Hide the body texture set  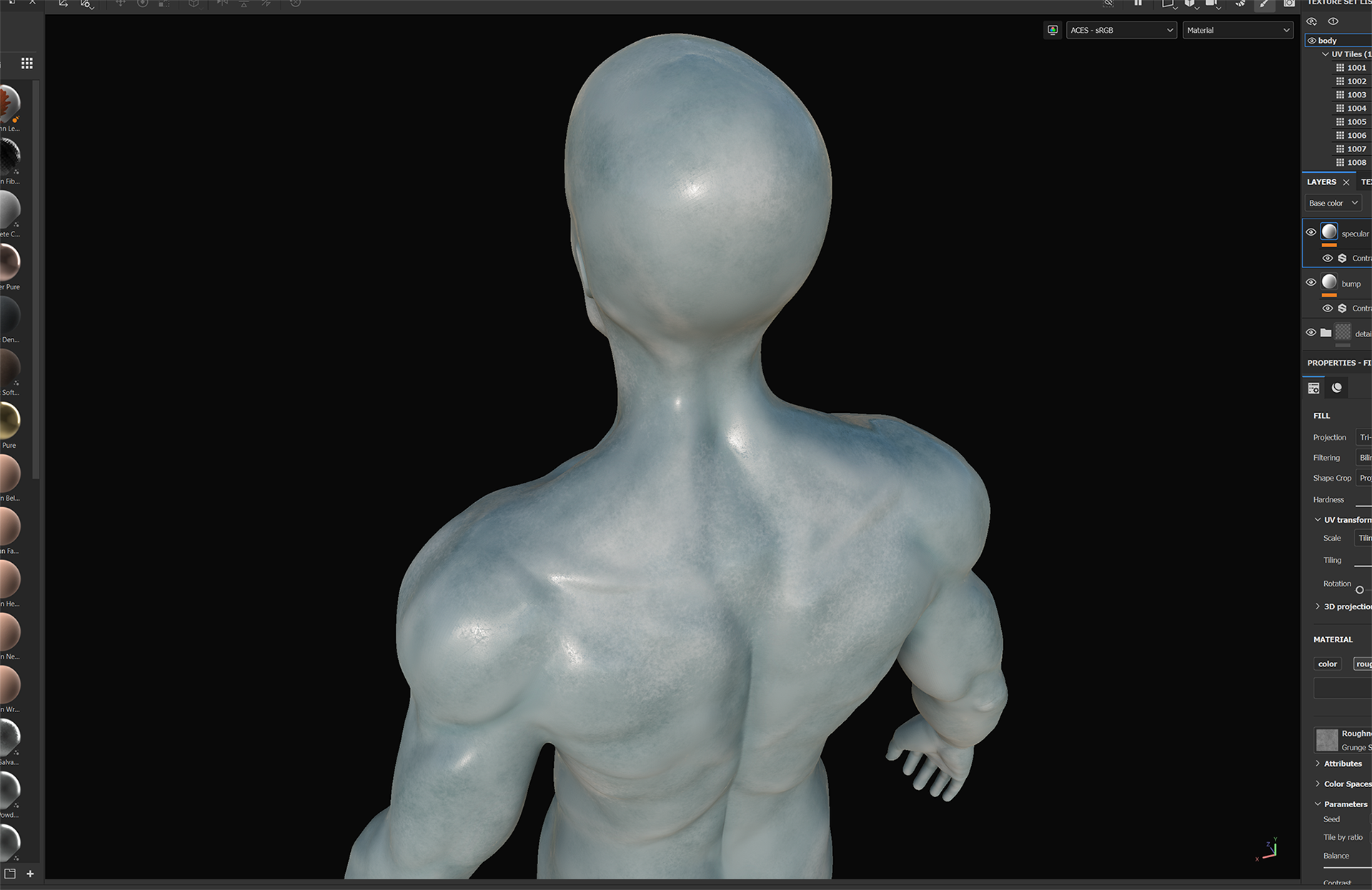coord(1312,41)
